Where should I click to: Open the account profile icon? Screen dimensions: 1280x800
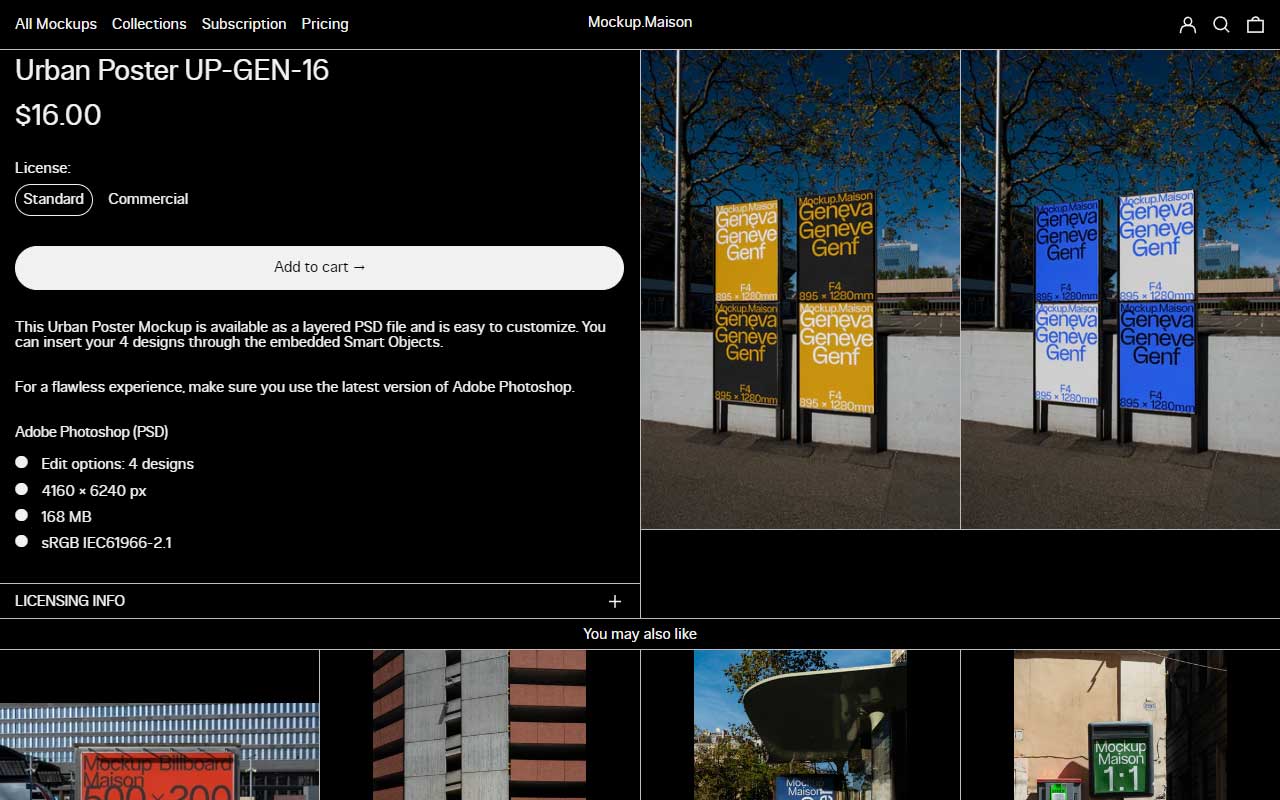pos(1188,24)
